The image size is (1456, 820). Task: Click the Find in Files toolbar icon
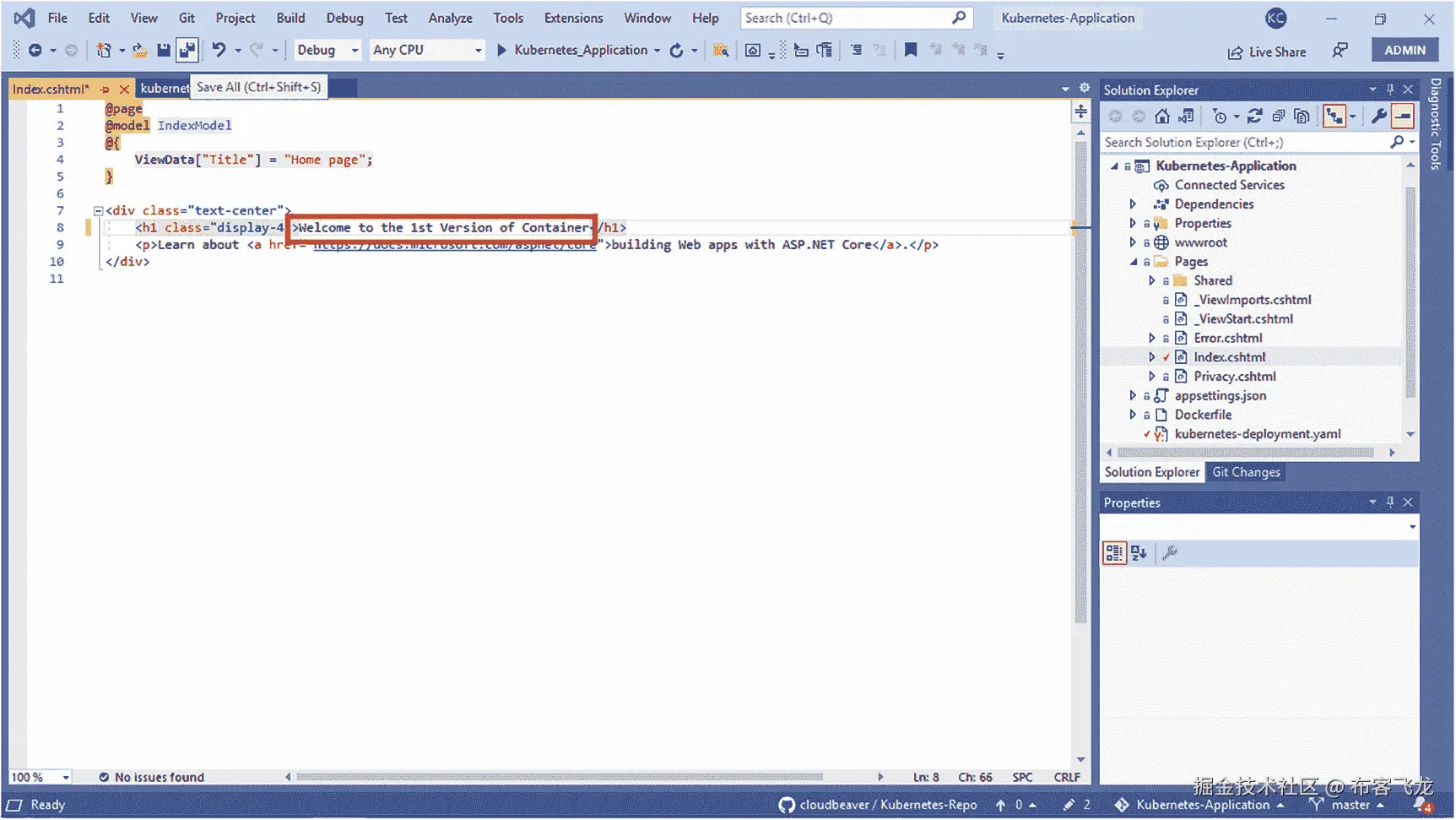tap(721, 51)
